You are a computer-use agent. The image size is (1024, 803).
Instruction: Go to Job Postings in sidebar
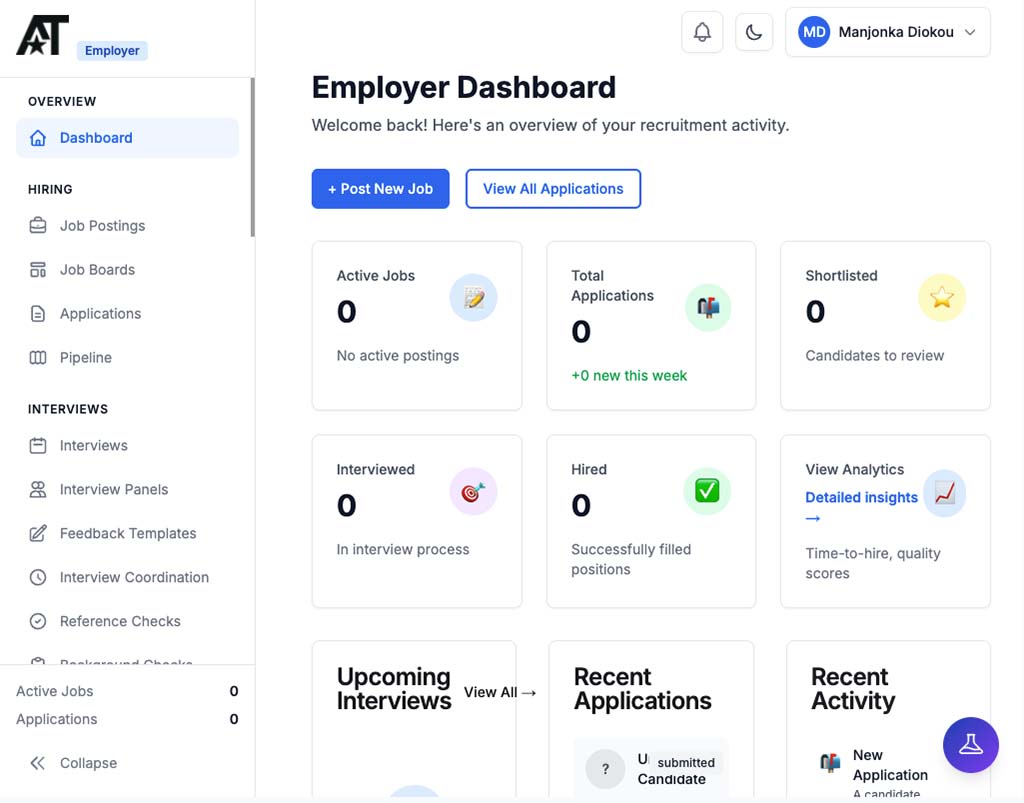(x=102, y=226)
